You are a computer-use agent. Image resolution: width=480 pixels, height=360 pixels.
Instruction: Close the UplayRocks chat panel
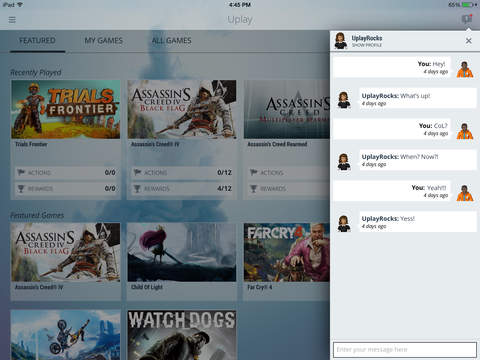click(468, 41)
